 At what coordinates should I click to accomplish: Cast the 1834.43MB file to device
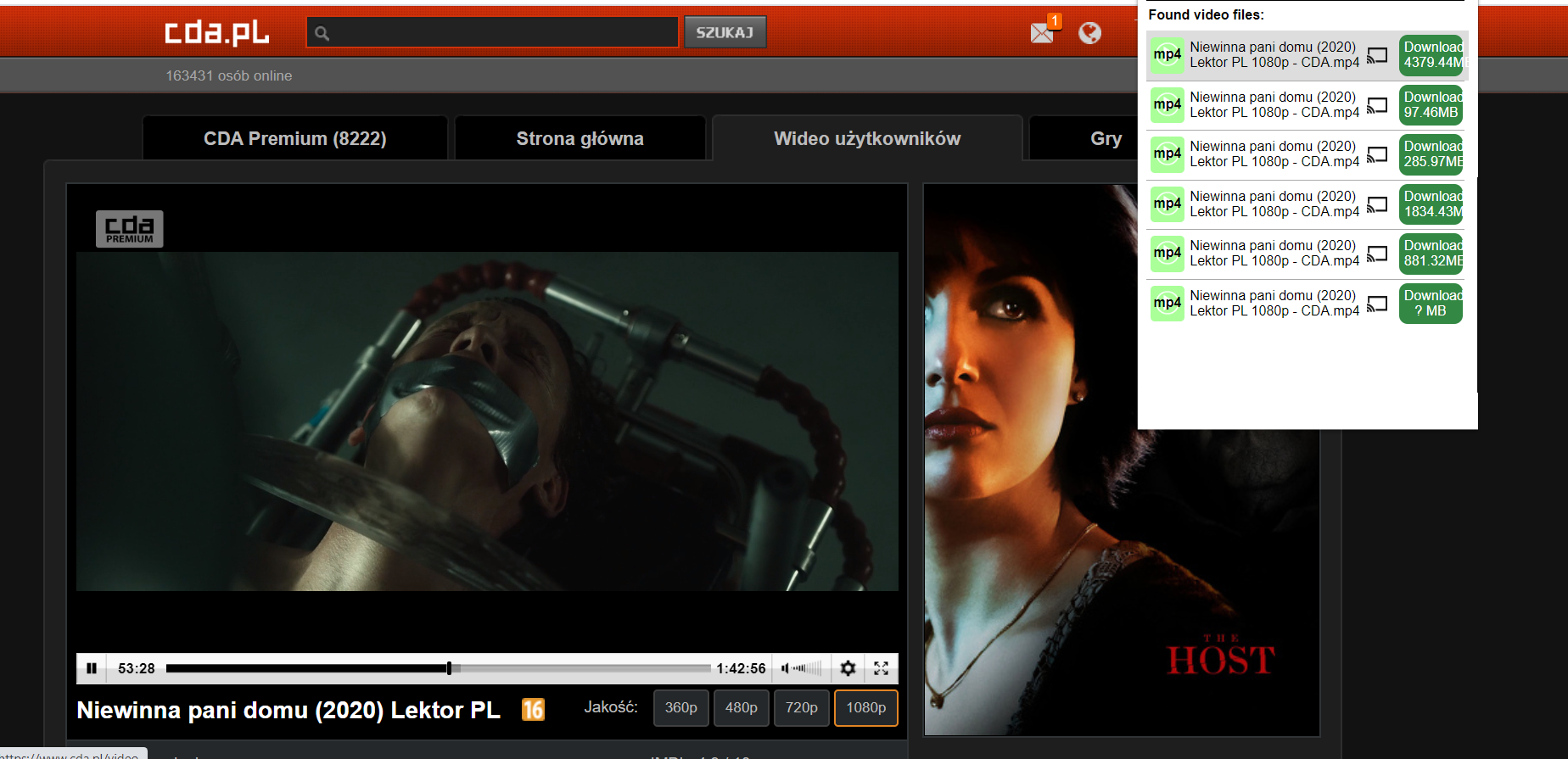(1377, 204)
